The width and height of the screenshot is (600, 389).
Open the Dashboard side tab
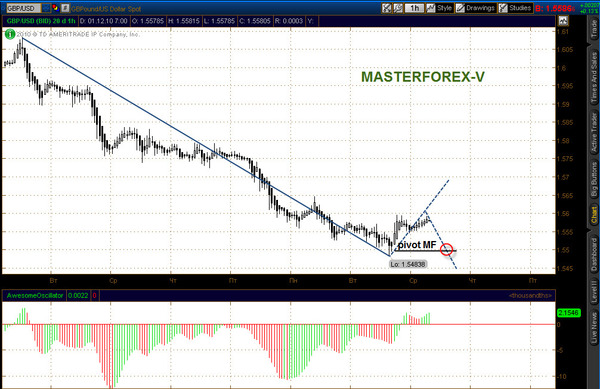[593, 254]
